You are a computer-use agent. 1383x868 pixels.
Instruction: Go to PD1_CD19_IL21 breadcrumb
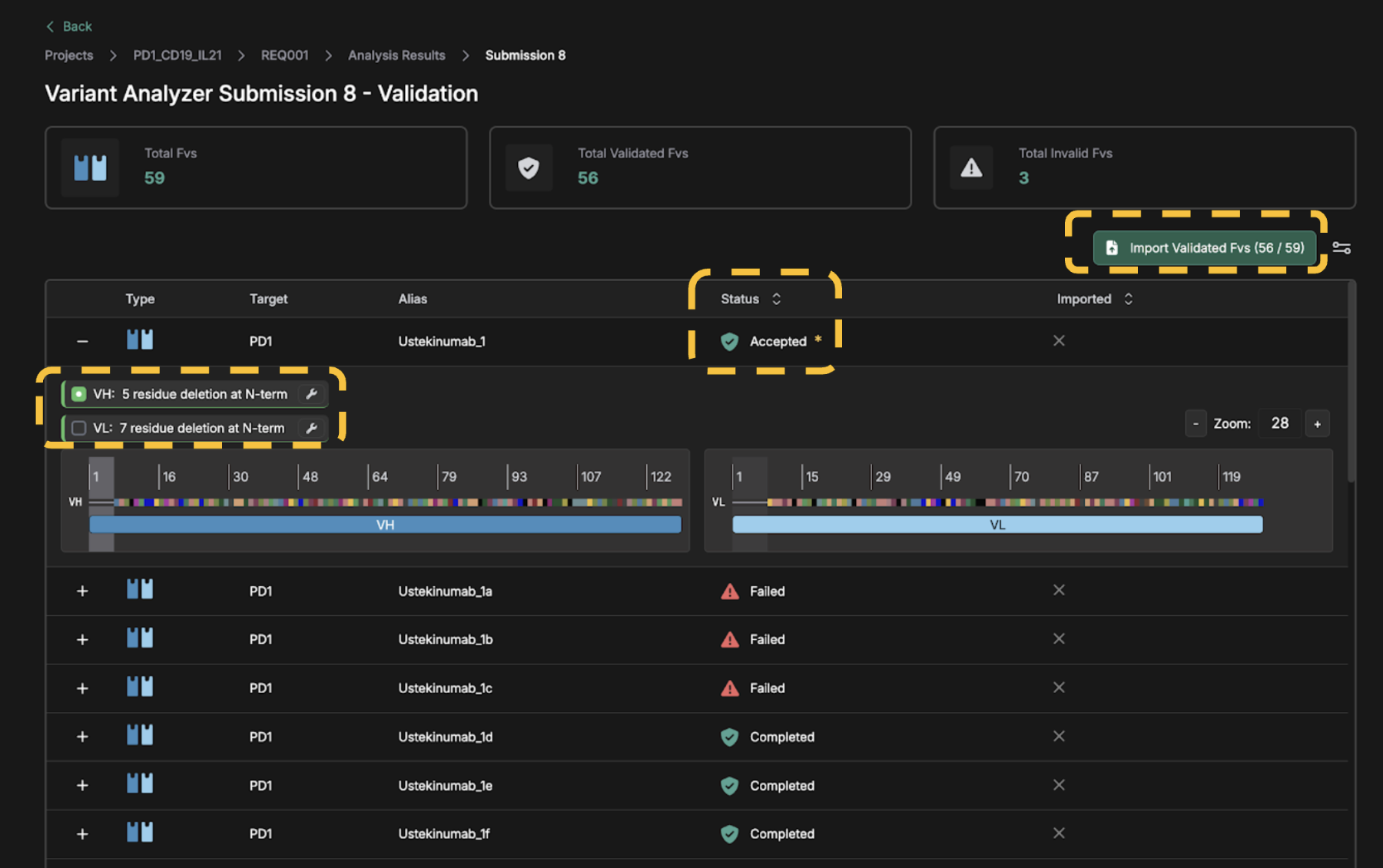177,55
